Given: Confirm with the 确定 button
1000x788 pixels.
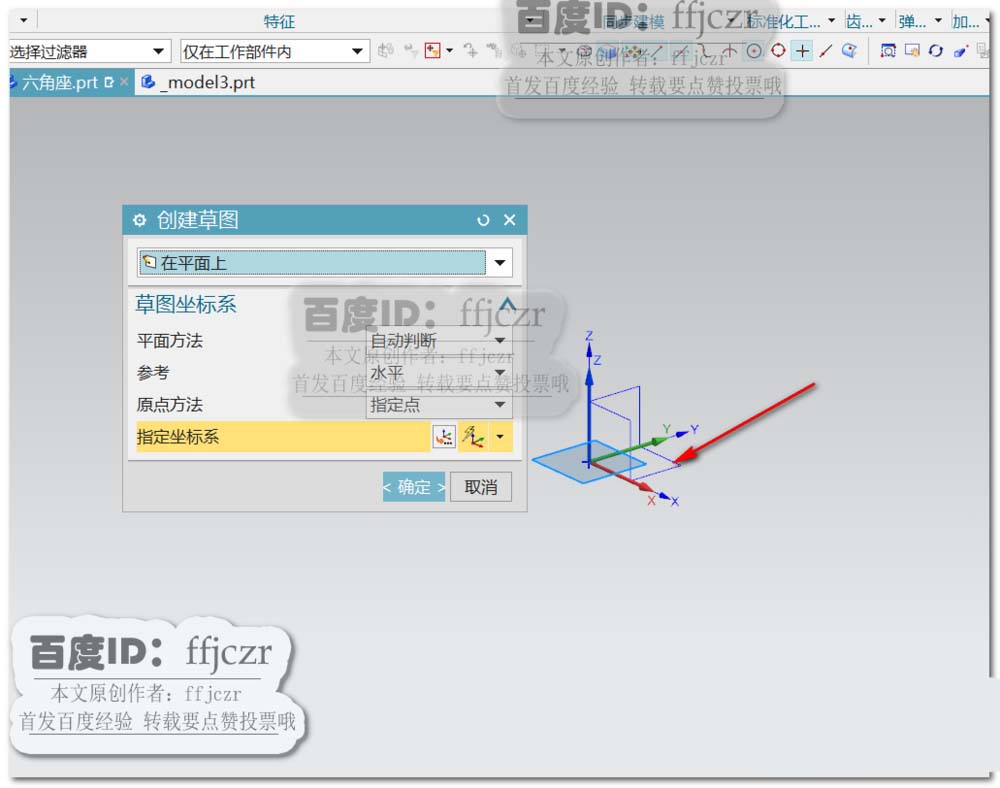Looking at the screenshot, I should tap(414, 487).
